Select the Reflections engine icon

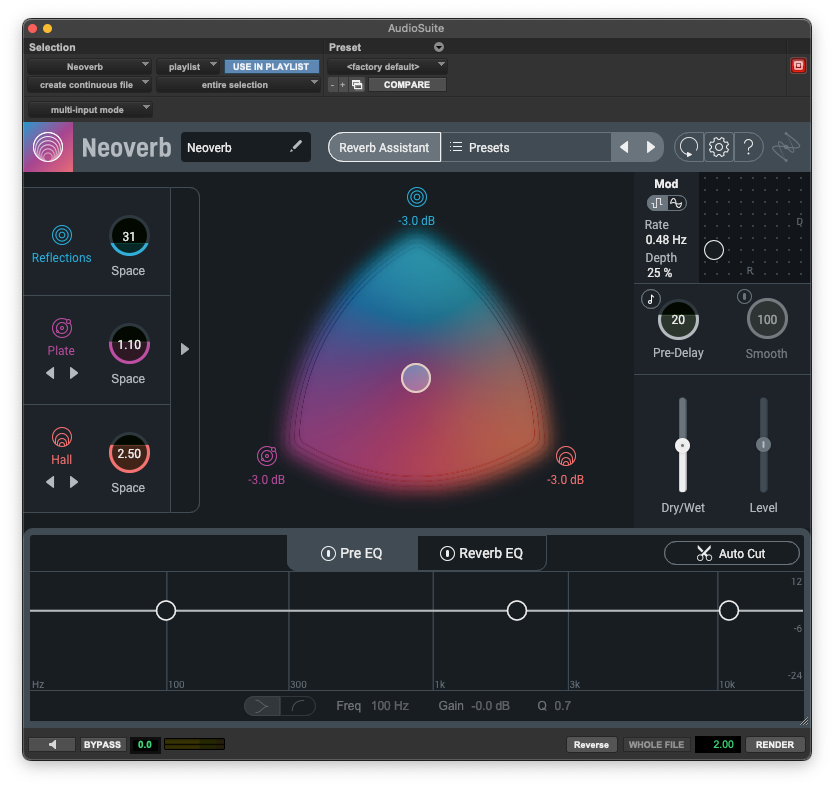(x=61, y=236)
